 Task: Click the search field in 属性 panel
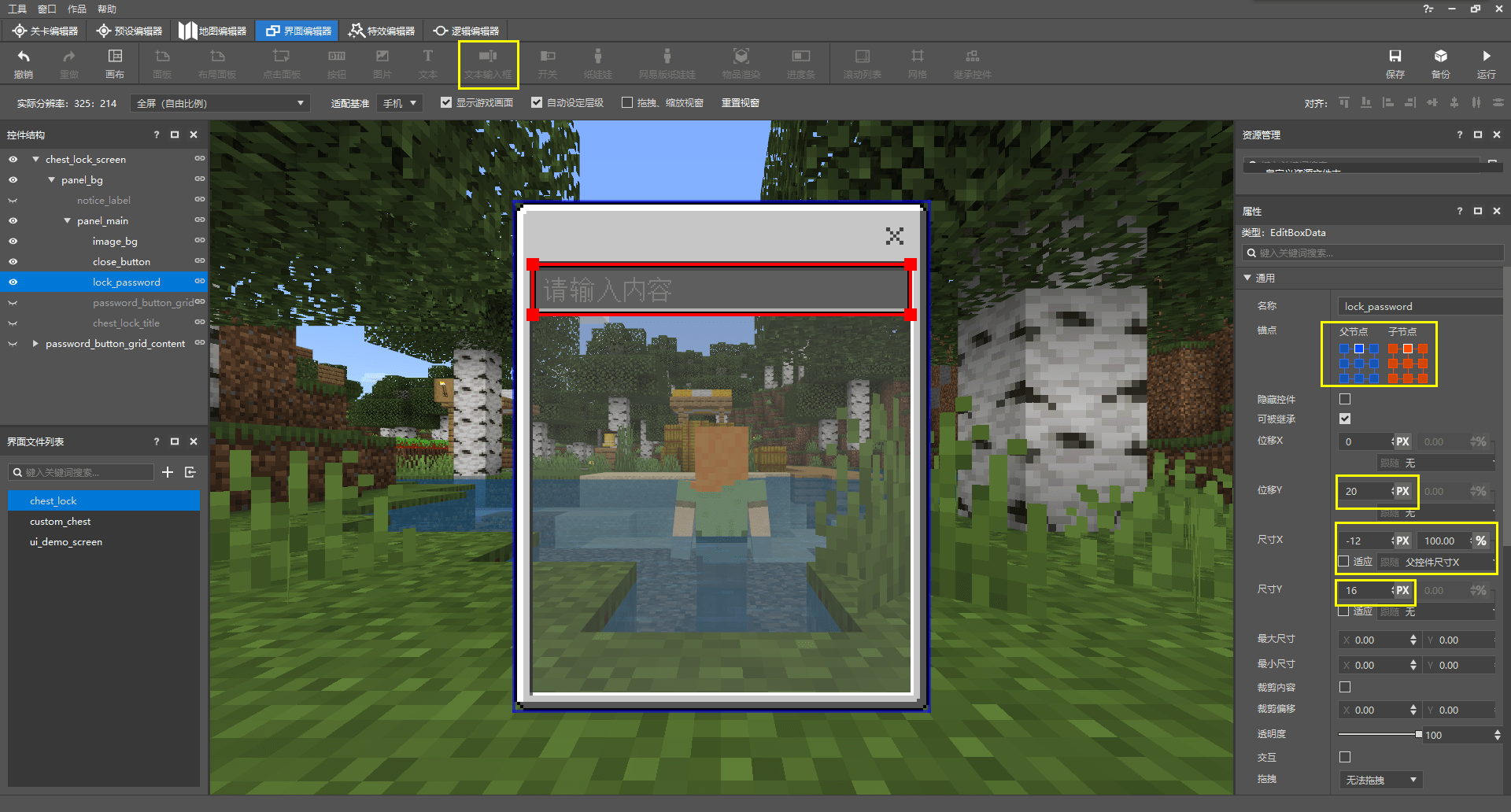click(1373, 253)
